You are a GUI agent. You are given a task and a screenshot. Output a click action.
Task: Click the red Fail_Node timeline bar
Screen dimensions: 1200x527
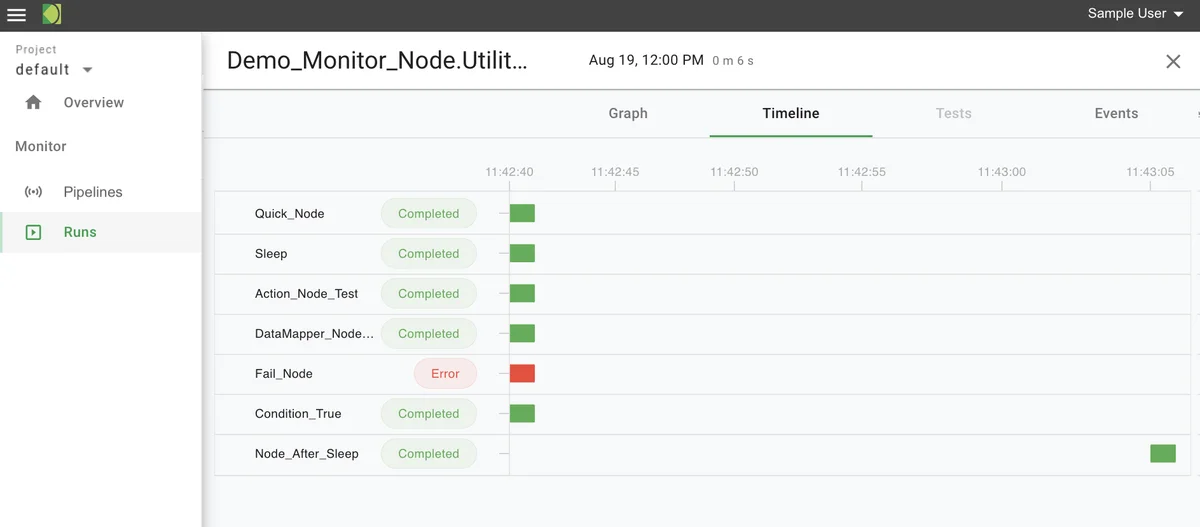pyautogui.click(x=522, y=374)
